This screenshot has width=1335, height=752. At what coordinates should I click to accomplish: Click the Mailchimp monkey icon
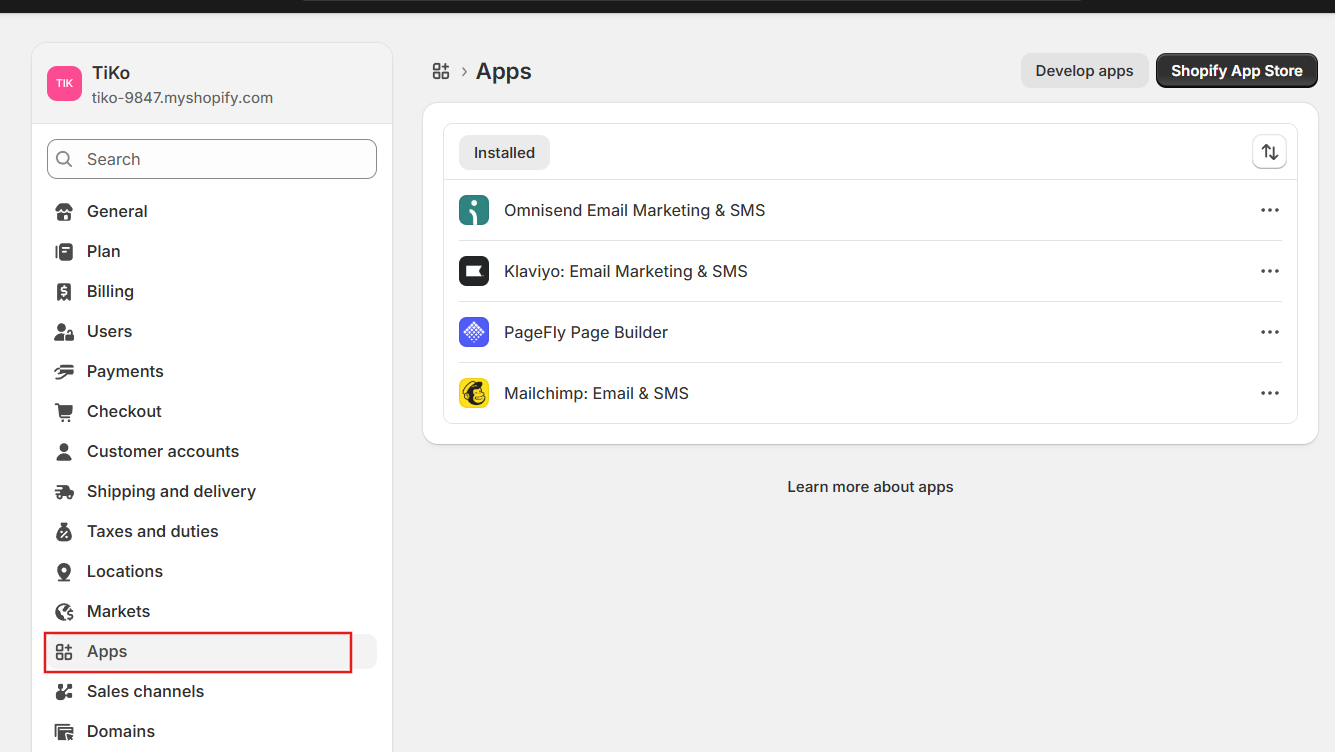474,393
